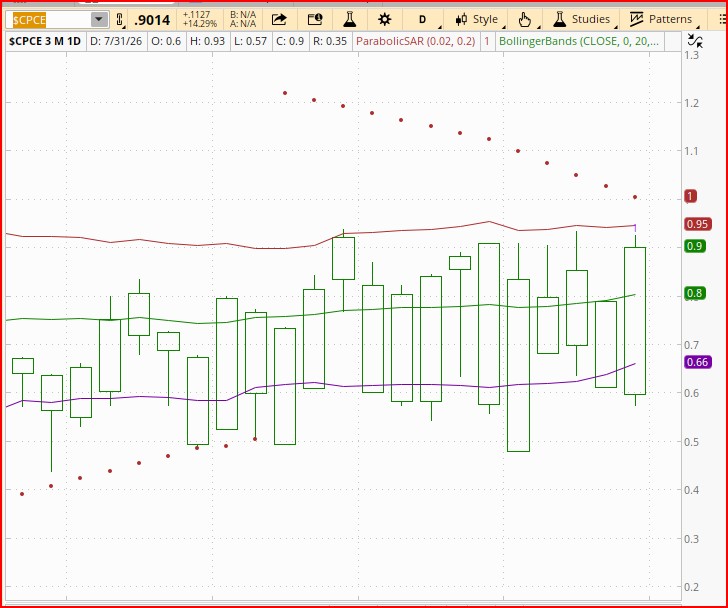Click the share chart arrow icon
The height and width of the screenshot is (608, 728).
(x=279, y=19)
